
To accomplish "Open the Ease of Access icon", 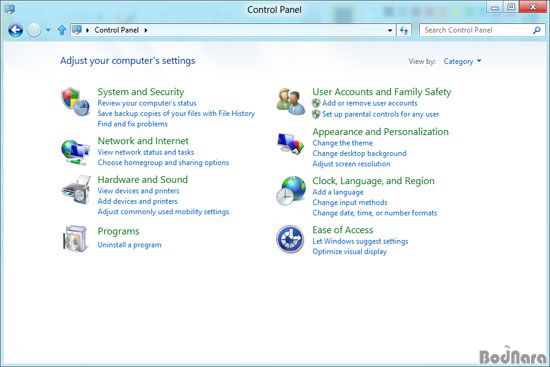I will [290, 239].
